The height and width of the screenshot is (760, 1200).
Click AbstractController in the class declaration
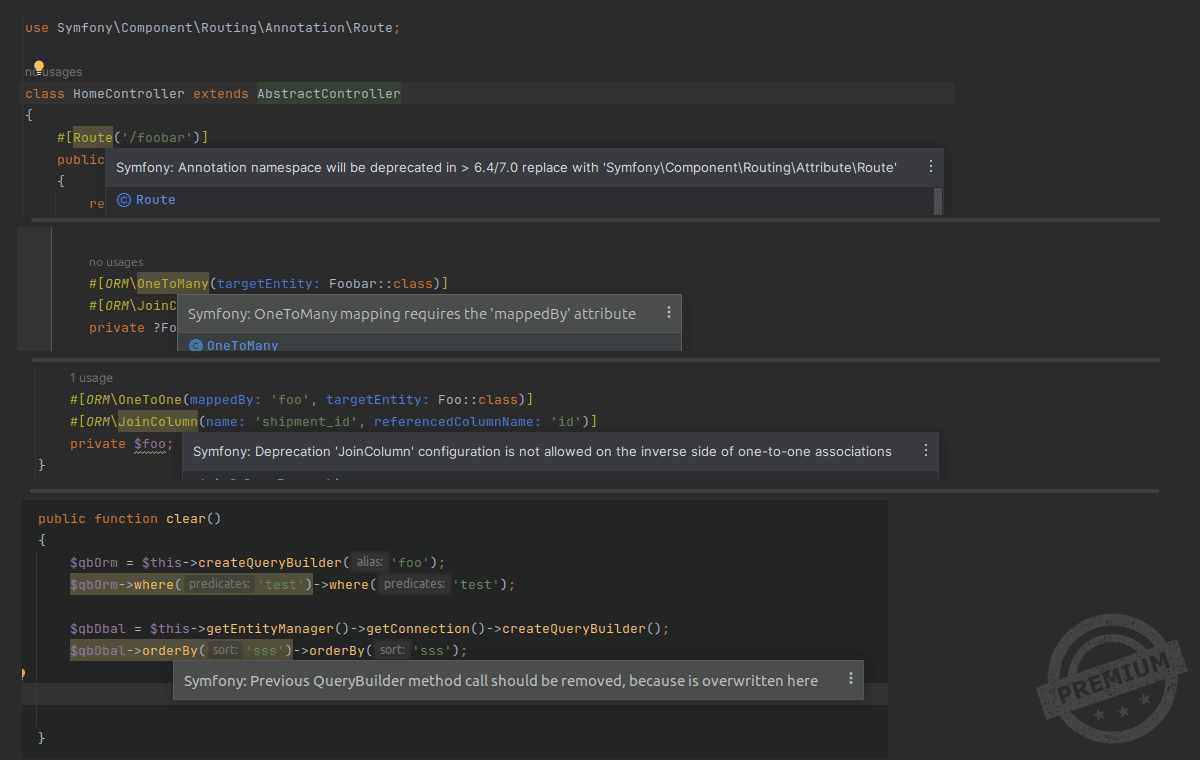coord(328,94)
